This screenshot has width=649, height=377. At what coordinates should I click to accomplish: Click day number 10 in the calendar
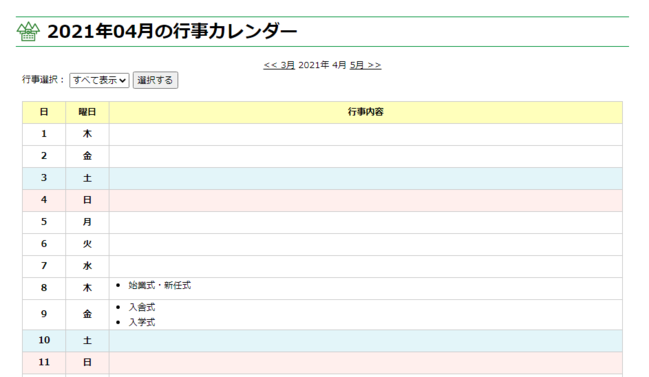coord(44,340)
